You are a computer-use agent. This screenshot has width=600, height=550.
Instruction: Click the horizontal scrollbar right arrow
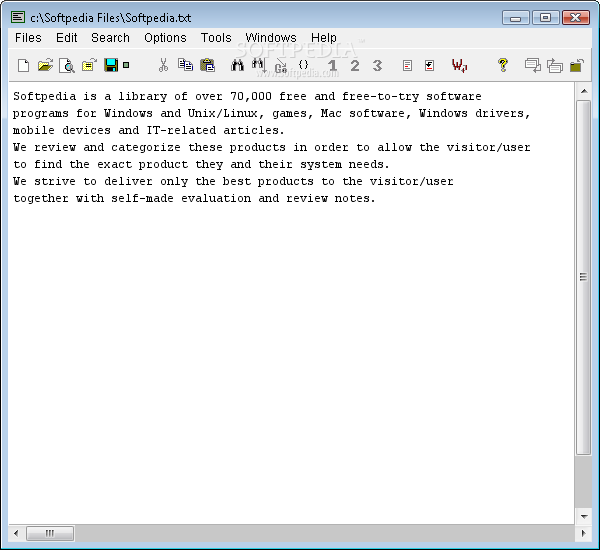tap(584, 533)
